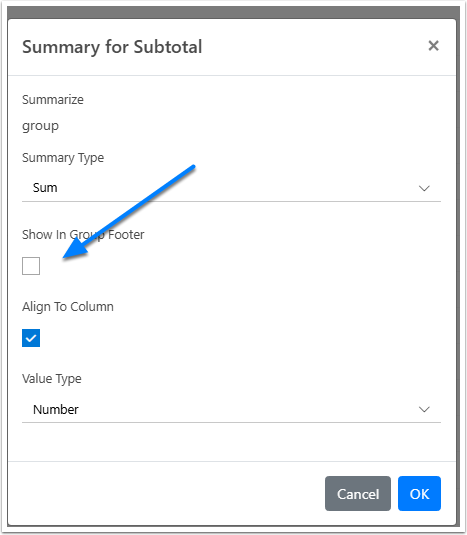Click the Summary Type label
The image size is (467, 535).
[63, 158]
